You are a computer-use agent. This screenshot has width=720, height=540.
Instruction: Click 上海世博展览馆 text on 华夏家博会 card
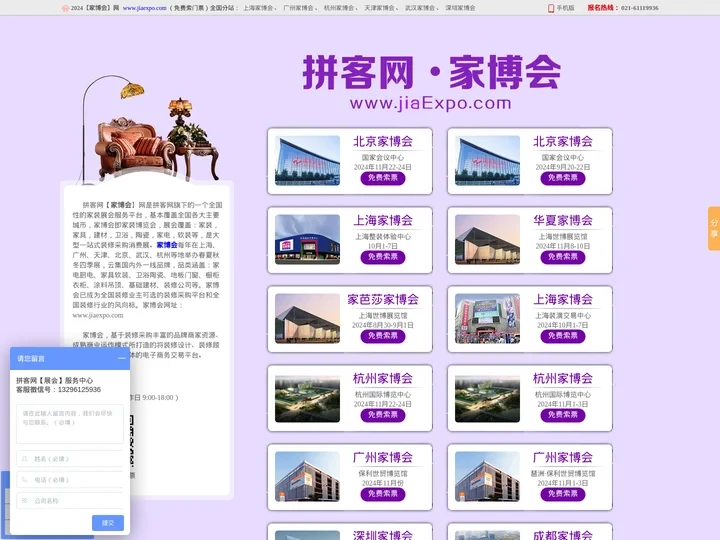coord(563,236)
